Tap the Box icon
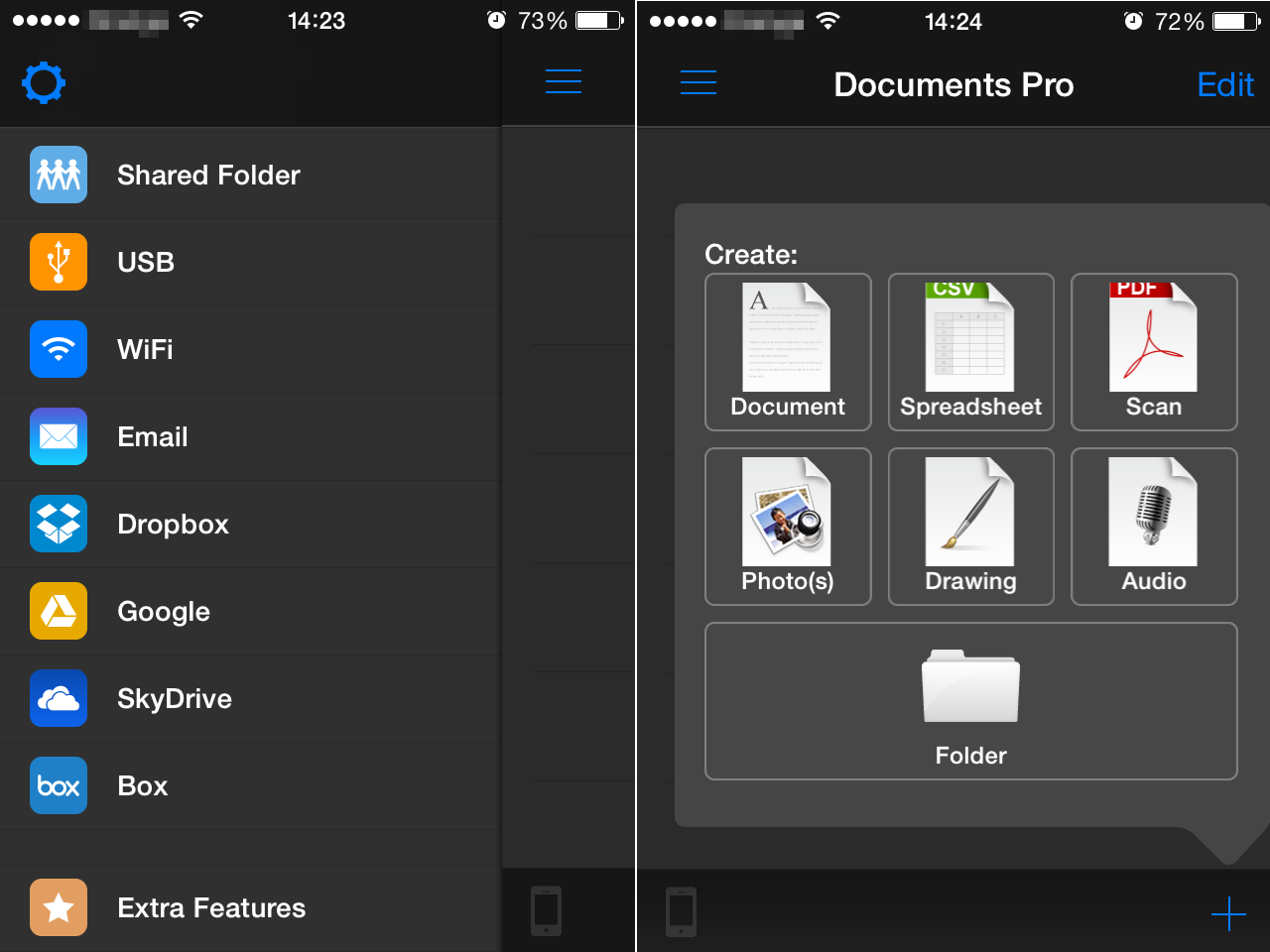1270x952 pixels. (59, 785)
